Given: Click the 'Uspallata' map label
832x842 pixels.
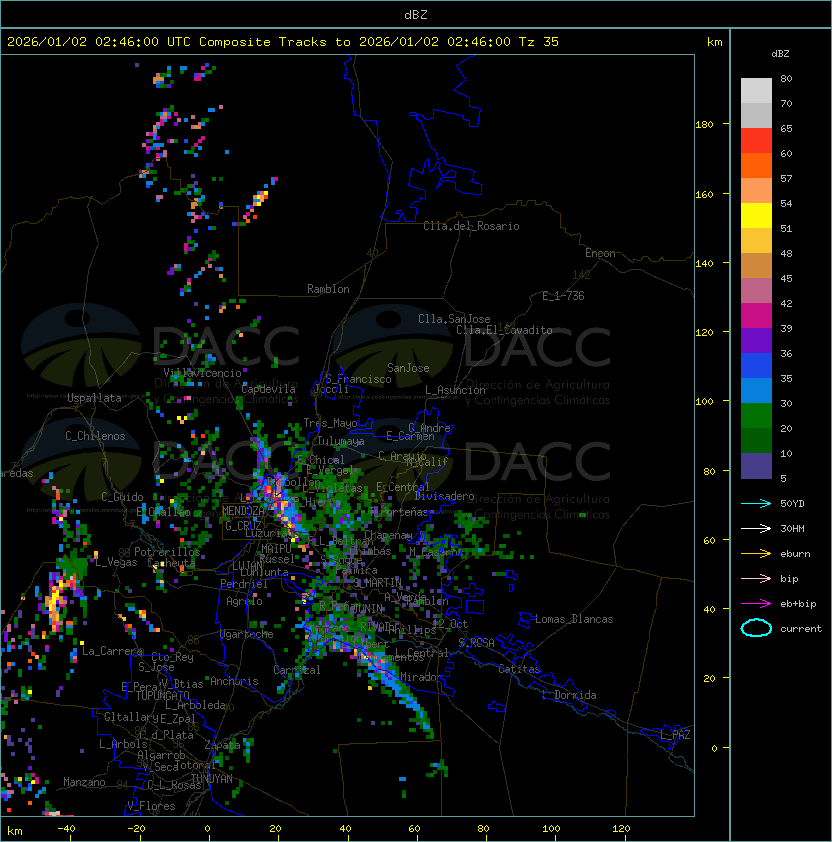Looking at the screenshot, I should [x=94, y=398].
